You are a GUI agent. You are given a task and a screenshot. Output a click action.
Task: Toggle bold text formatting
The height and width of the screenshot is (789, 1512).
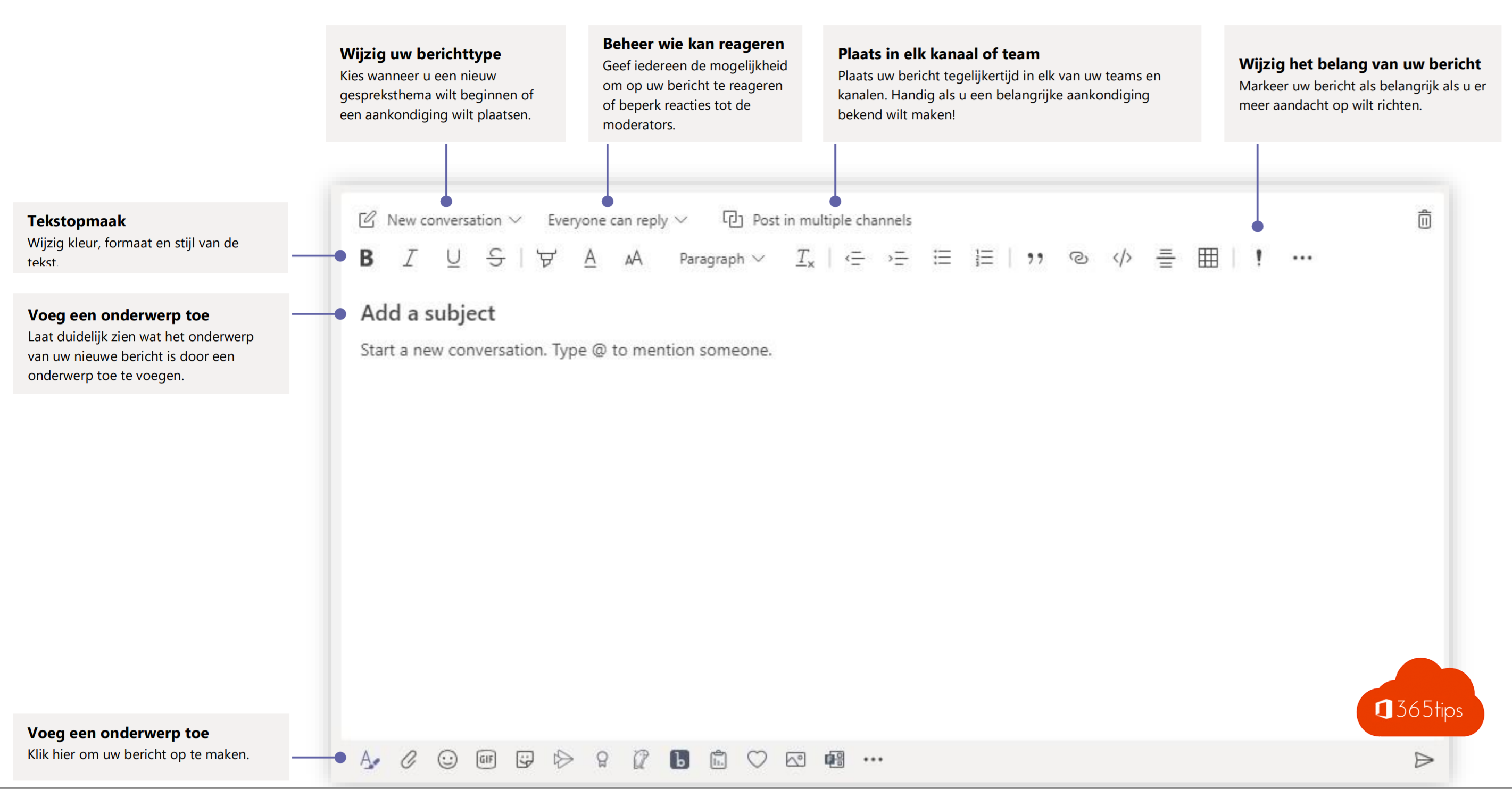(x=366, y=258)
